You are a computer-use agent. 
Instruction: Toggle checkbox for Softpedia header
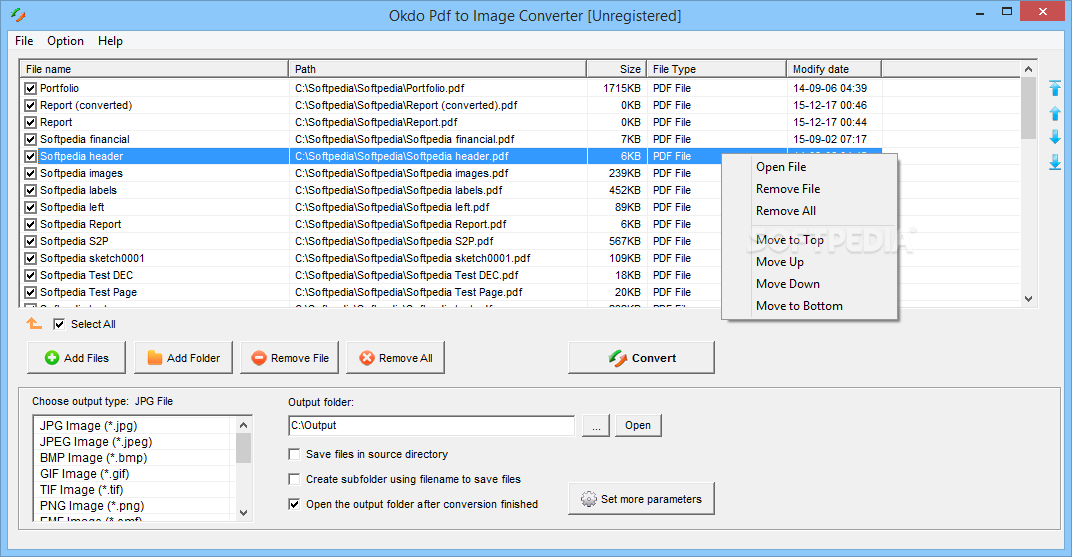point(30,157)
